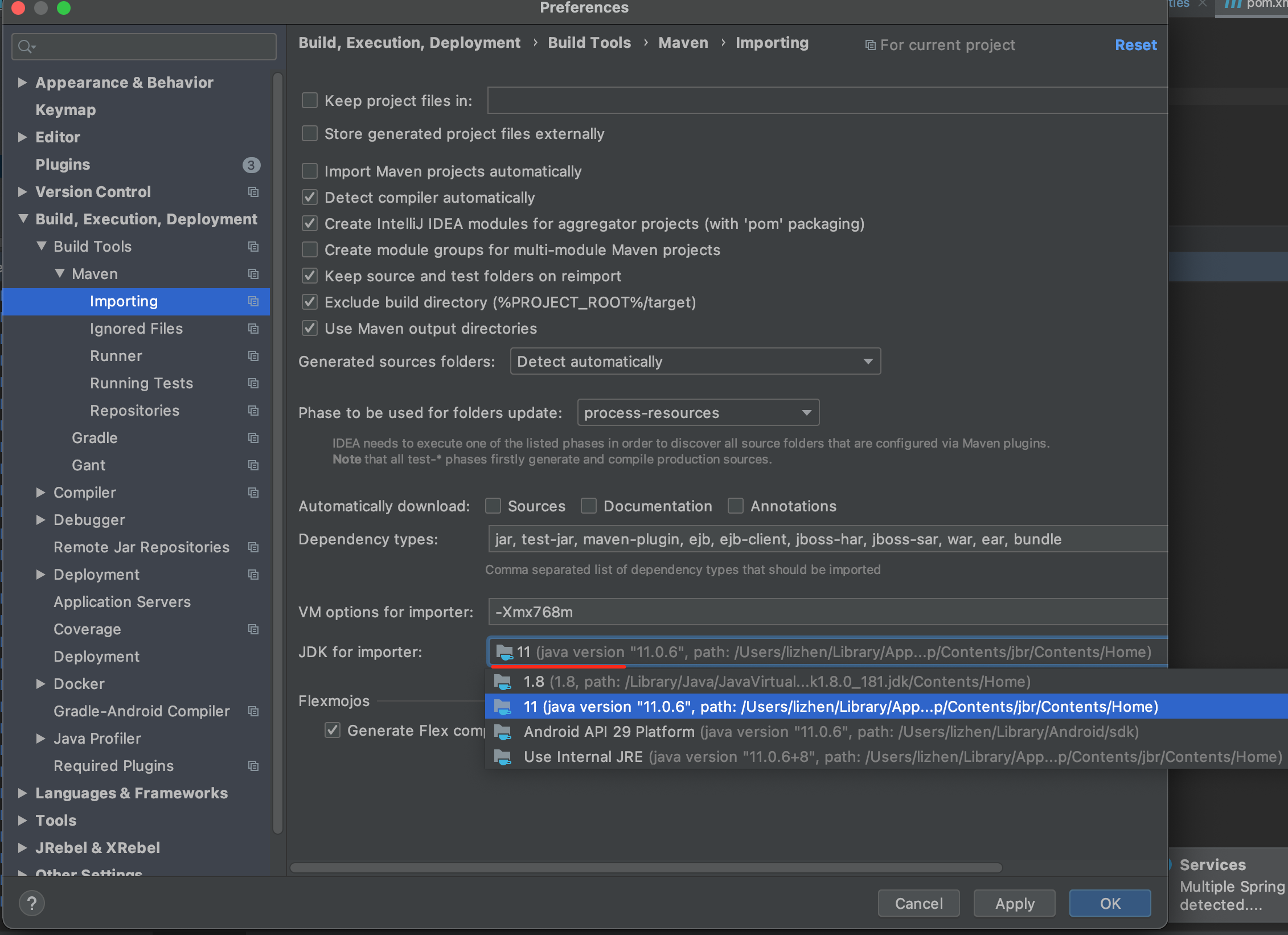Click the help question mark icon
Screen dimensions: 1288x935
tap(32, 903)
